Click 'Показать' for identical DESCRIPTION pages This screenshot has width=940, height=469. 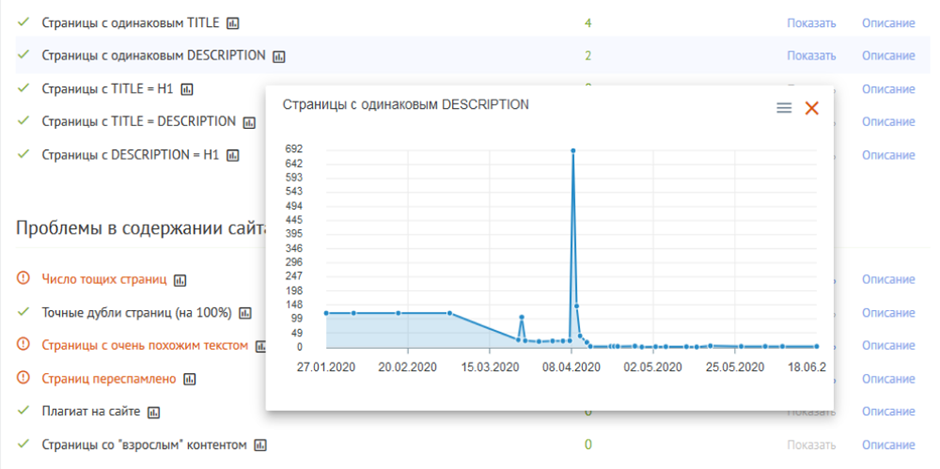[811, 56]
